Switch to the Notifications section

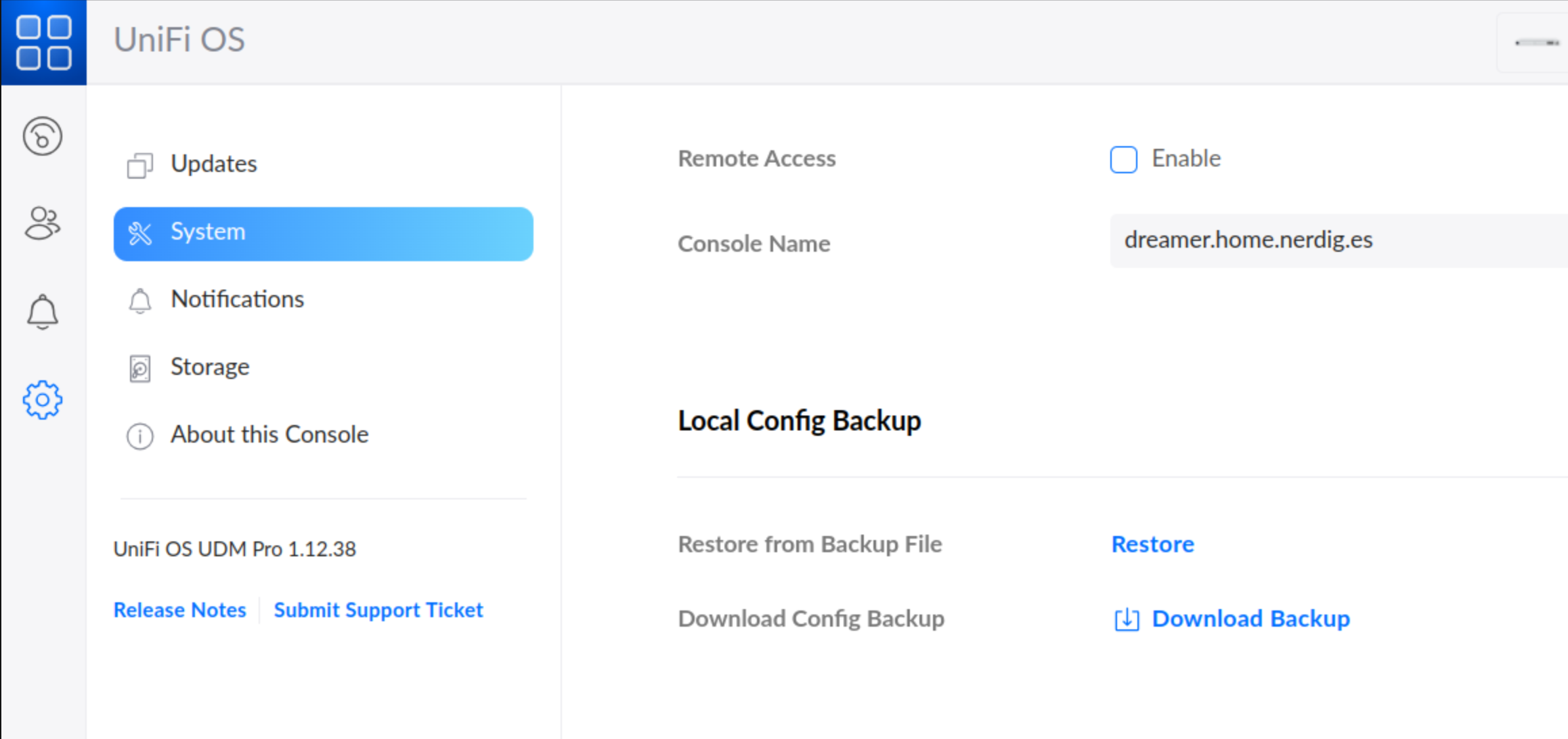tap(237, 299)
